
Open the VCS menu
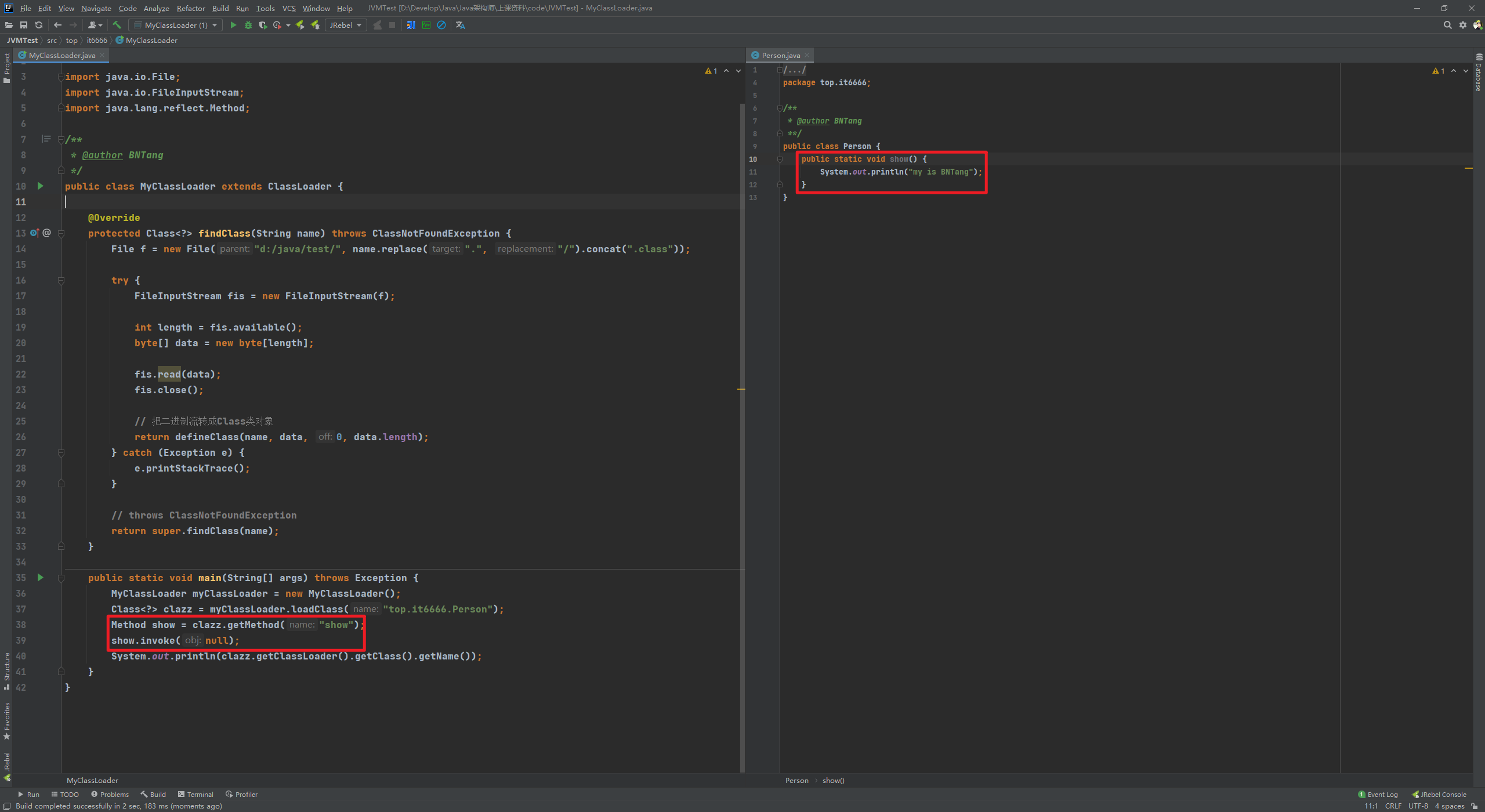coord(289,8)
